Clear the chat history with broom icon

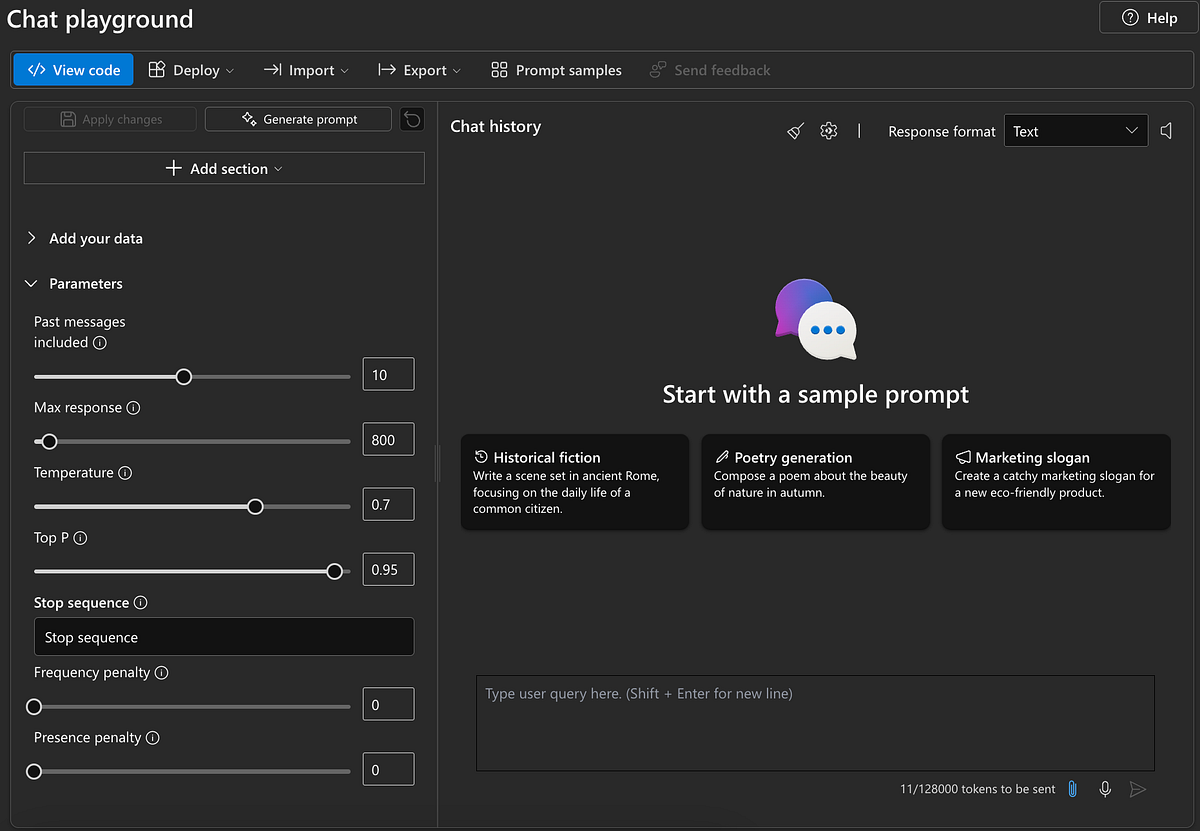[794, 130]
